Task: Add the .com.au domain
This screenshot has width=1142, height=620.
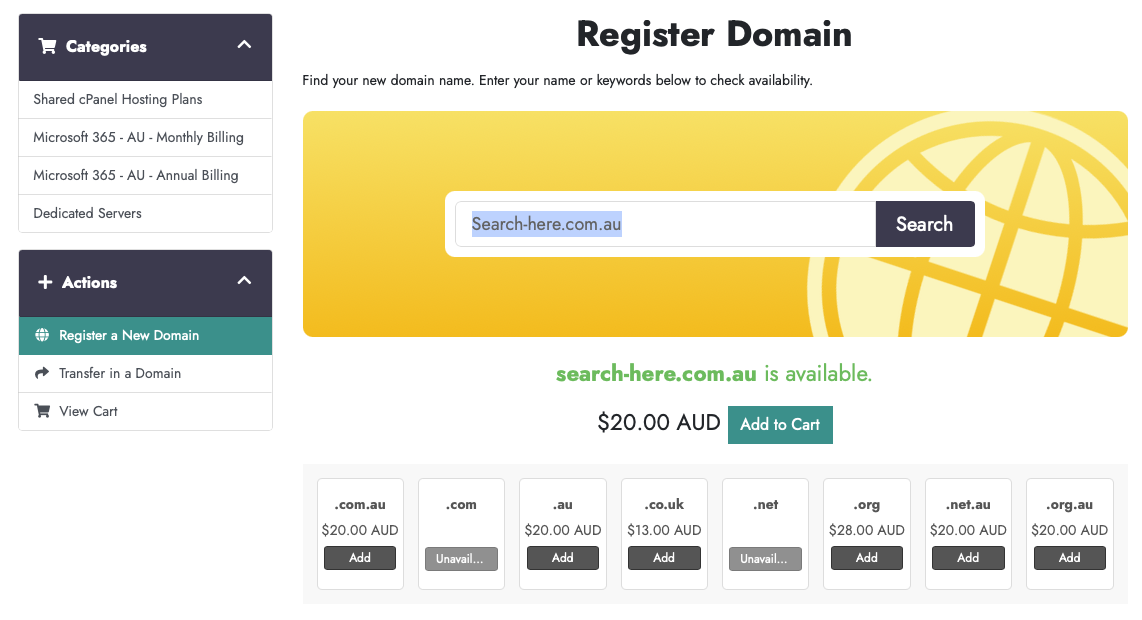Action: tap(360, 558)
